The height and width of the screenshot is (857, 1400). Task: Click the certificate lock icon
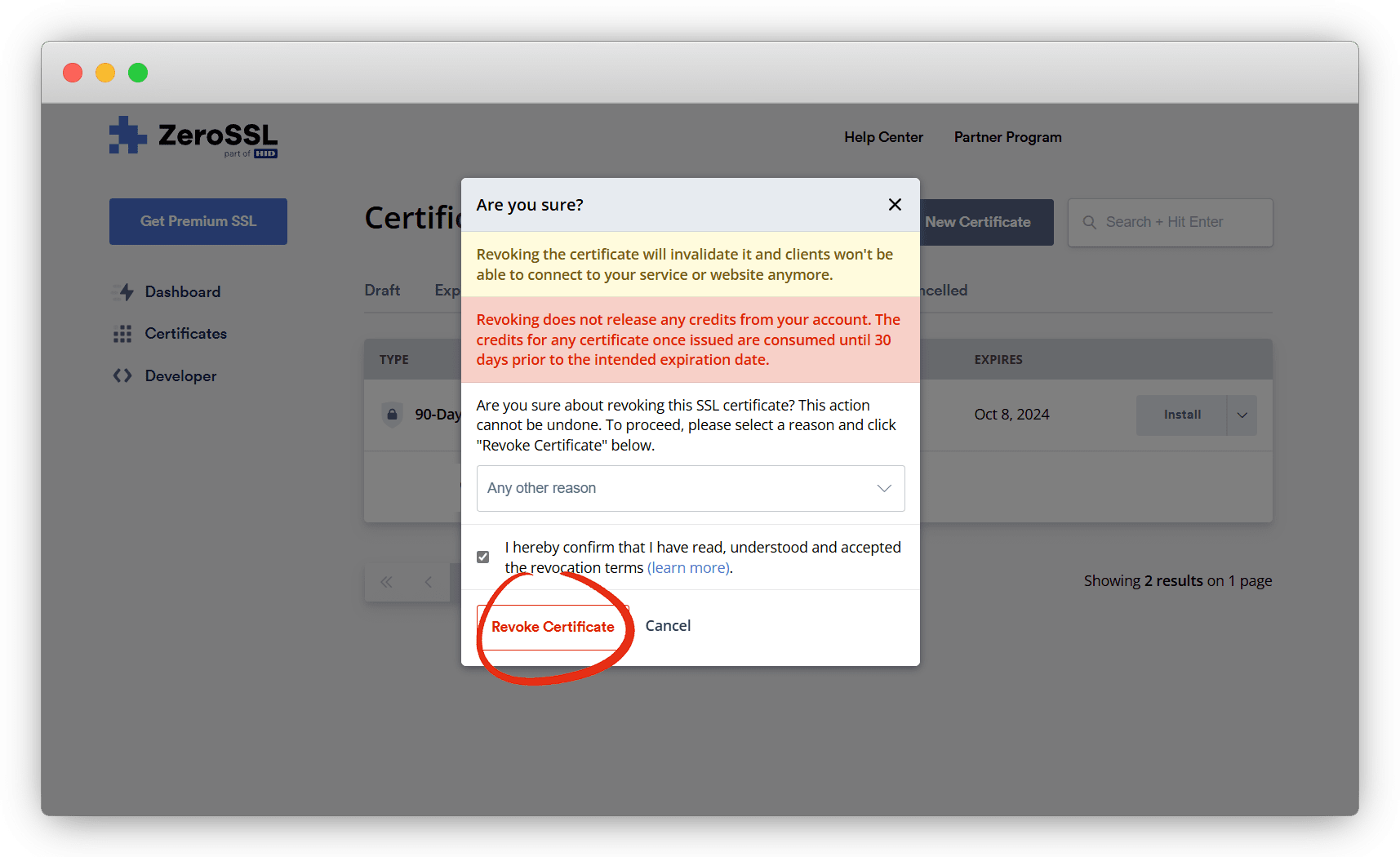pos(393,415)
